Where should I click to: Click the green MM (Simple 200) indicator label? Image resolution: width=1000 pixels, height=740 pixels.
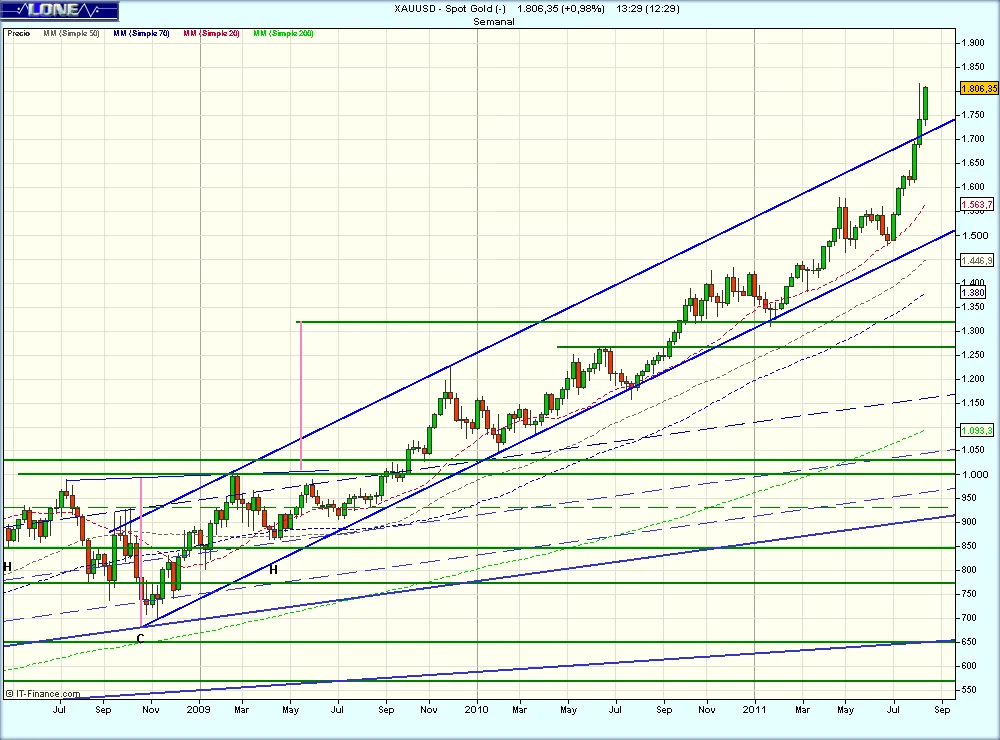pos(284,33)
